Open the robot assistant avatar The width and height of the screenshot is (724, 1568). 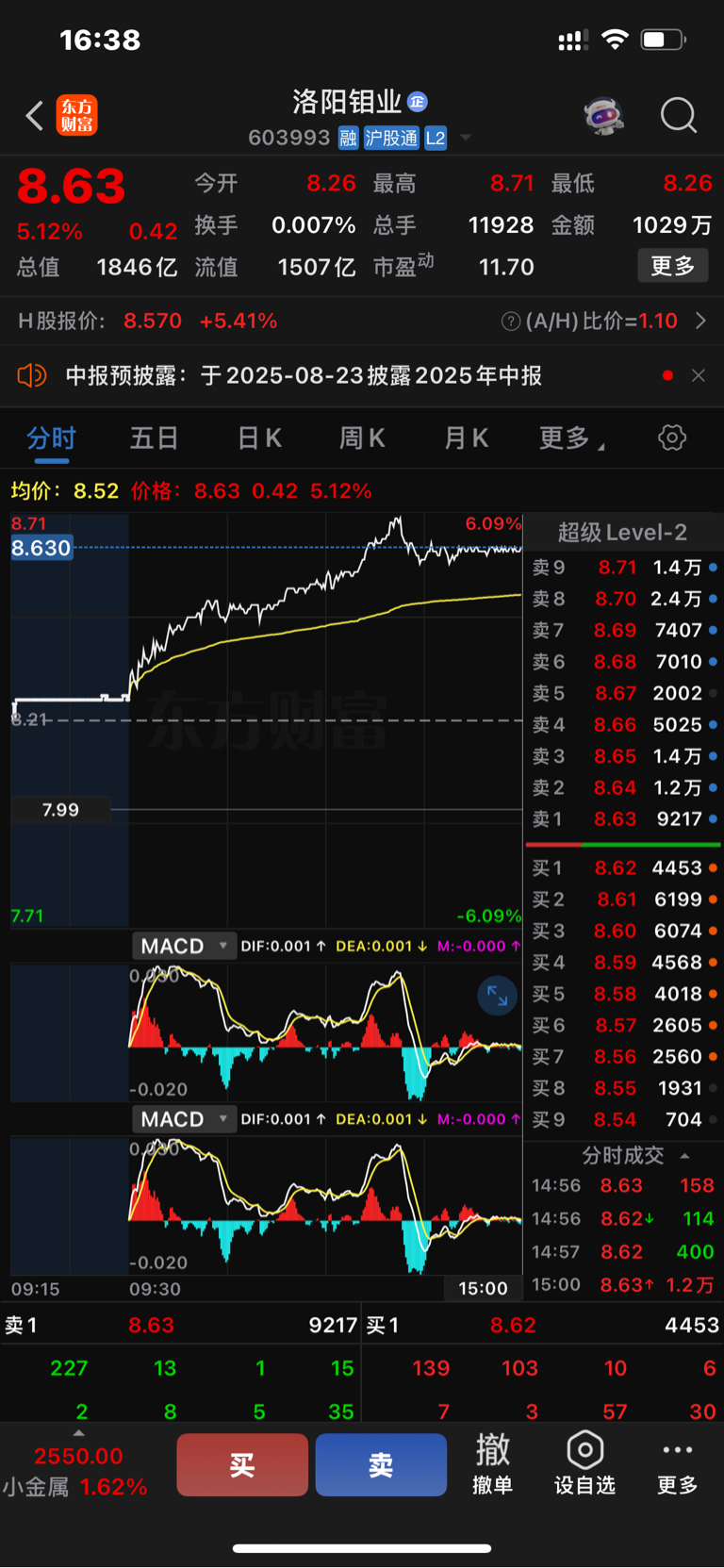pyautogui.click(x=604, y=116)
